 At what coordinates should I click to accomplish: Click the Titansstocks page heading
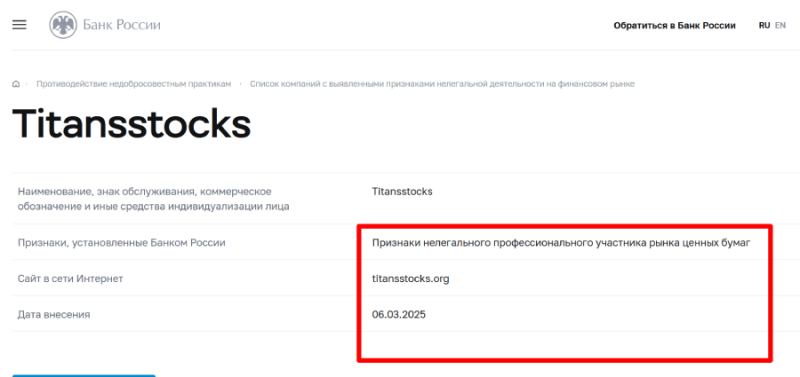132,123
